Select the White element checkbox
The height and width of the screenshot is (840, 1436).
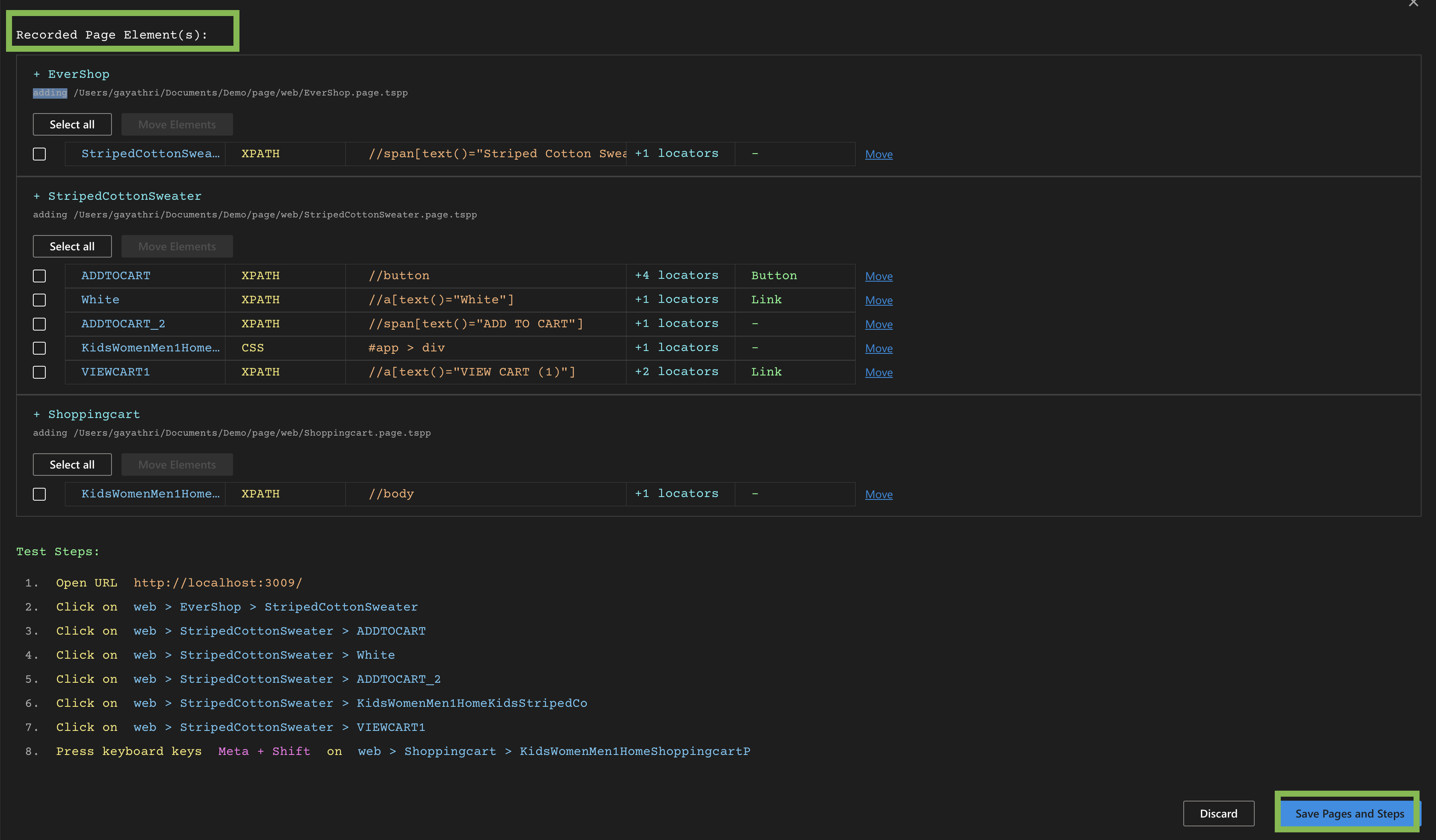pyautogui.click(x=39, y=300)
